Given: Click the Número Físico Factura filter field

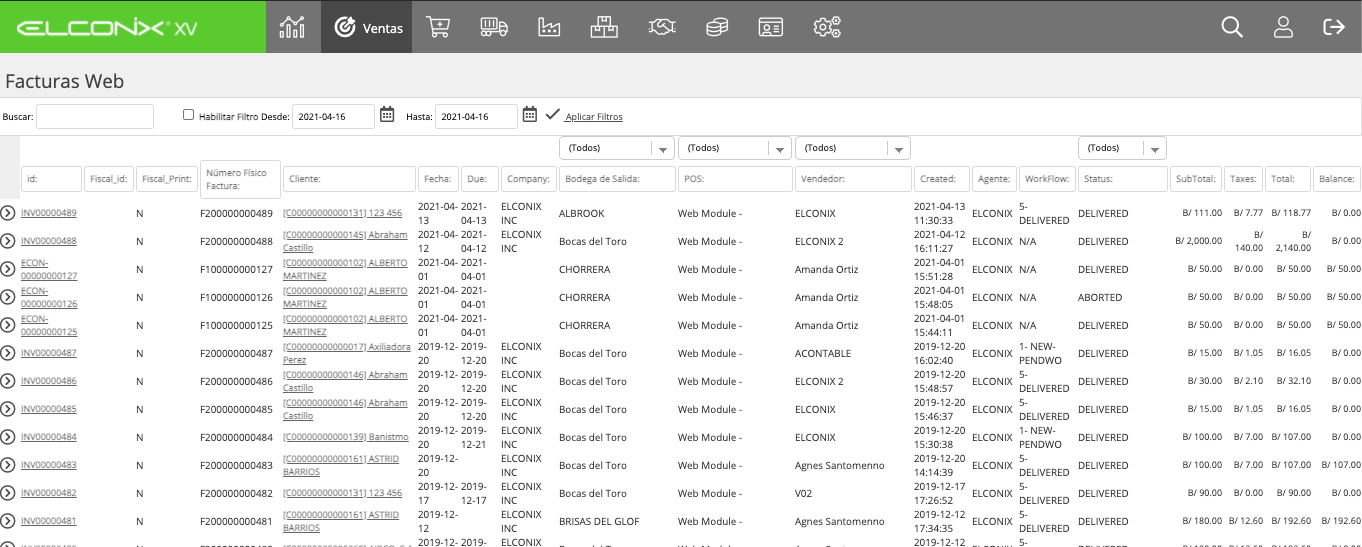Looking at the screenshot, I should [240, 179].
